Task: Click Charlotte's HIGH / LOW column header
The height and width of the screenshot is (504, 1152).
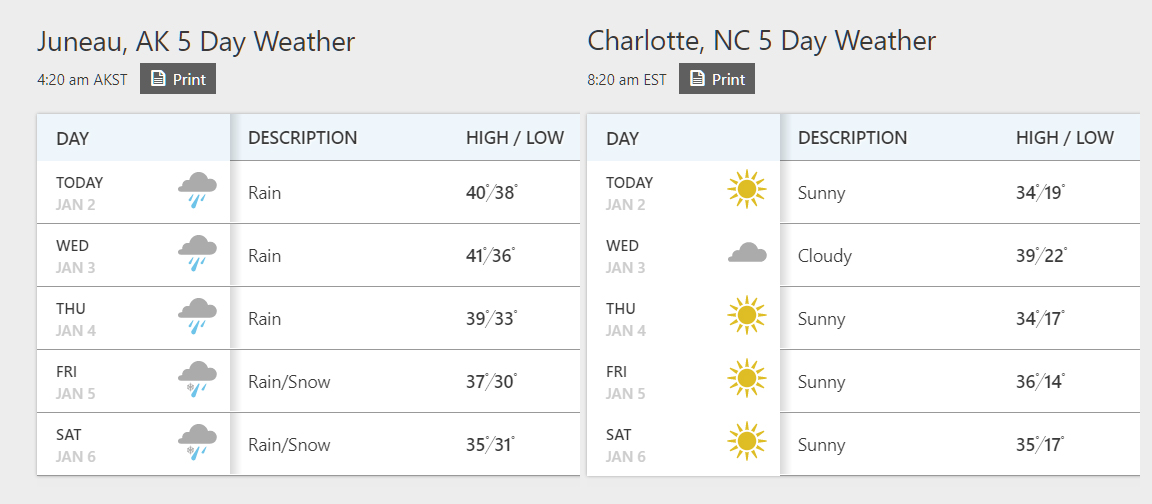Action: (1064, 138)
